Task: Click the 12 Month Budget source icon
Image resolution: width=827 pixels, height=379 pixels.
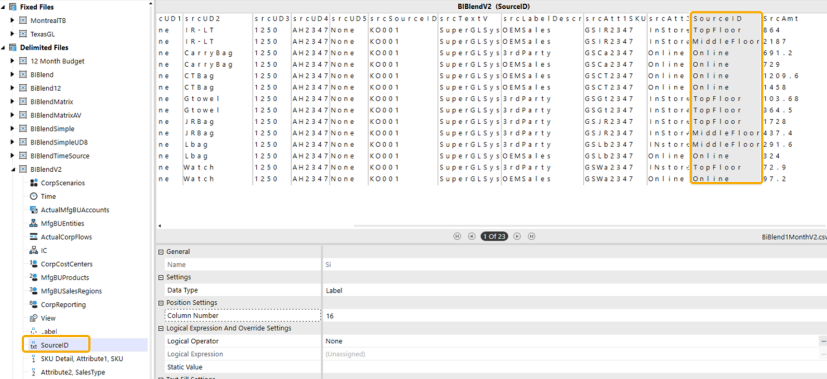Action: [23, 61]
